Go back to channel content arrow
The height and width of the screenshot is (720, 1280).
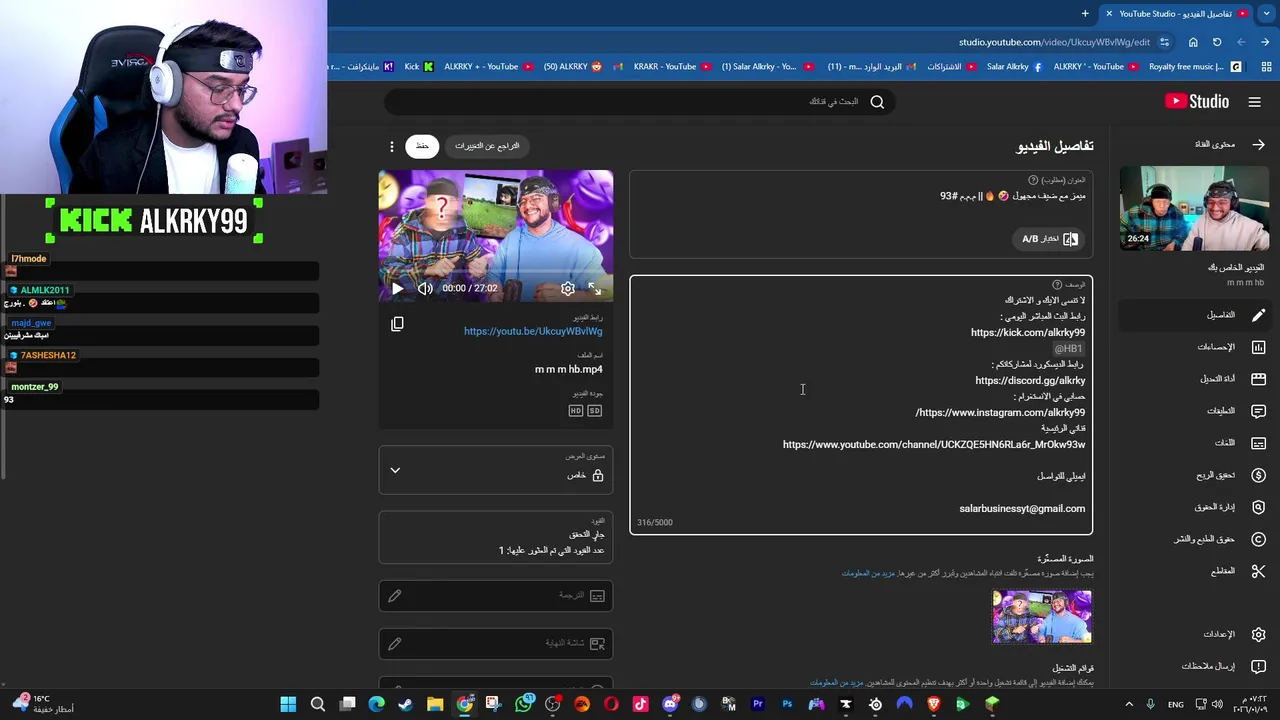click(1258, 144)
